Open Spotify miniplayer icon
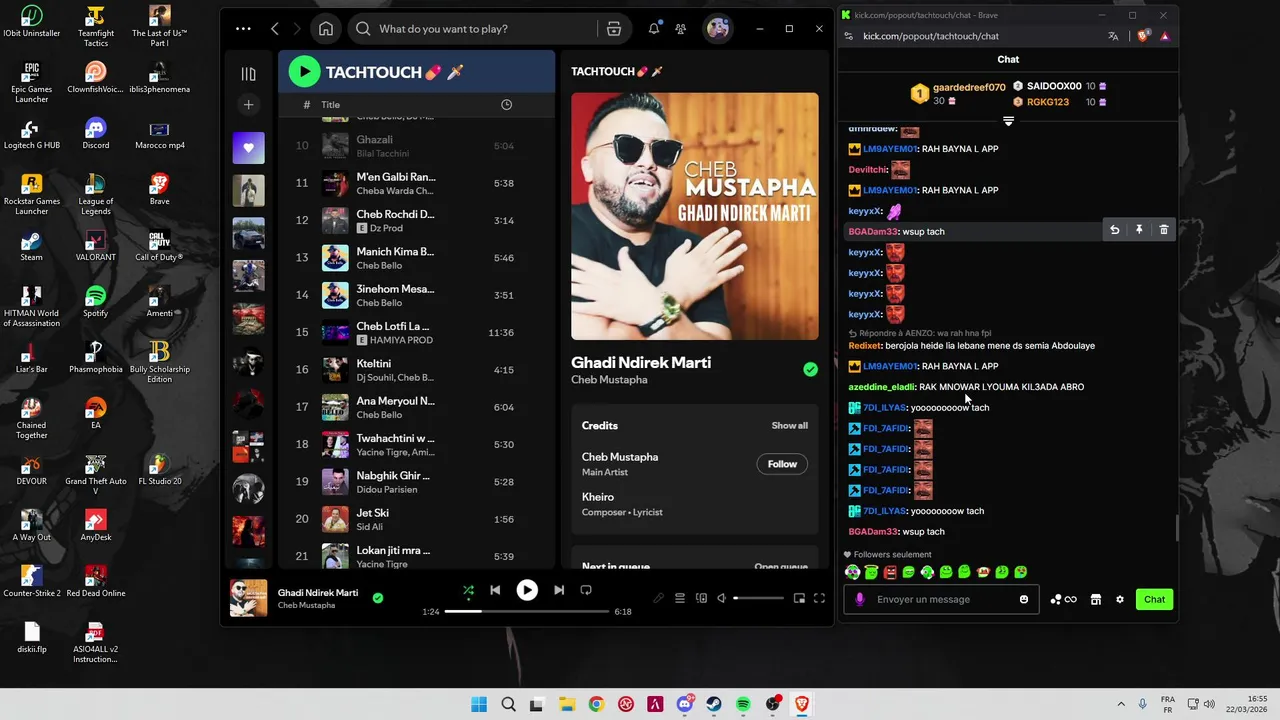 point(799,598)
